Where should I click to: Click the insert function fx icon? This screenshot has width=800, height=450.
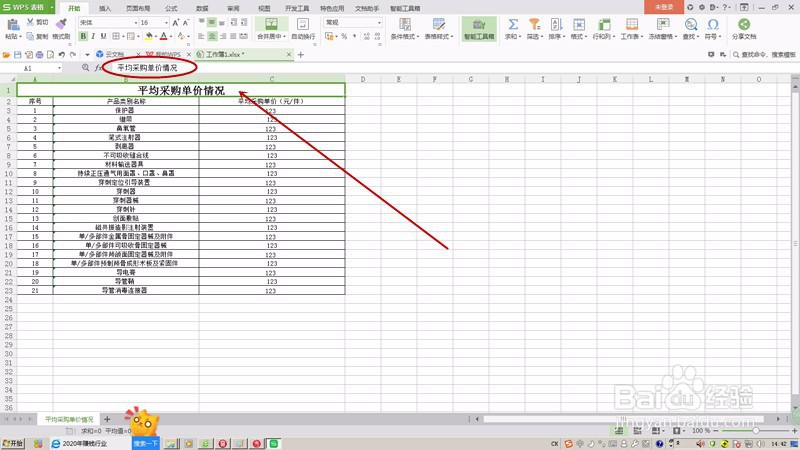[98, 67]
